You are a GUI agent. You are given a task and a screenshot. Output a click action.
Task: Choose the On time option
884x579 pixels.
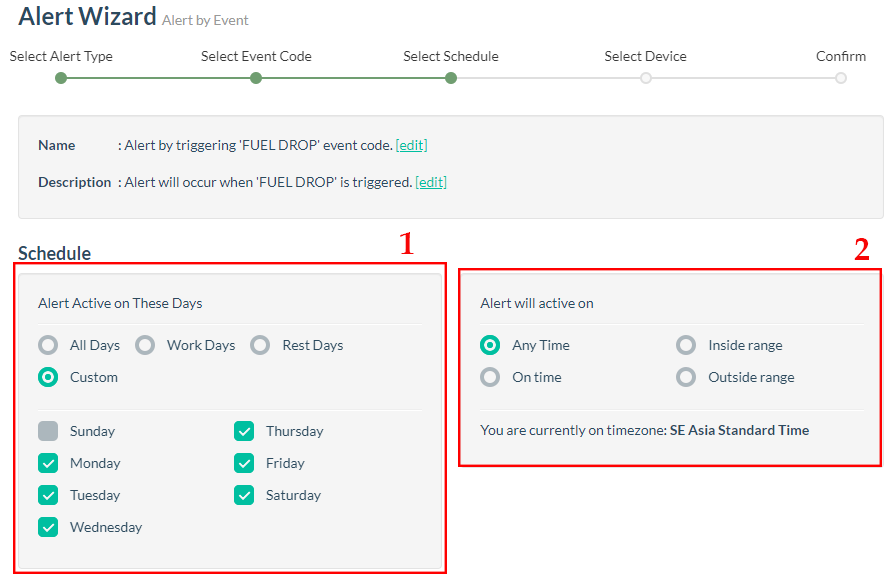(490, 377)
